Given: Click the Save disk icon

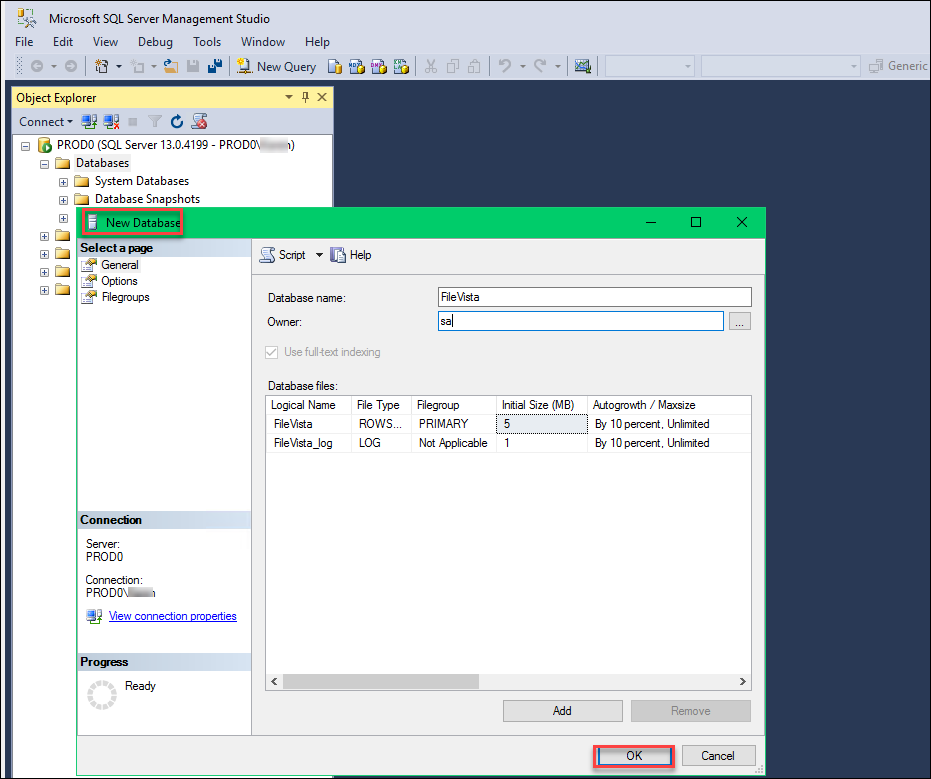Looking at the screenshot, I should (x=193, y=66).
